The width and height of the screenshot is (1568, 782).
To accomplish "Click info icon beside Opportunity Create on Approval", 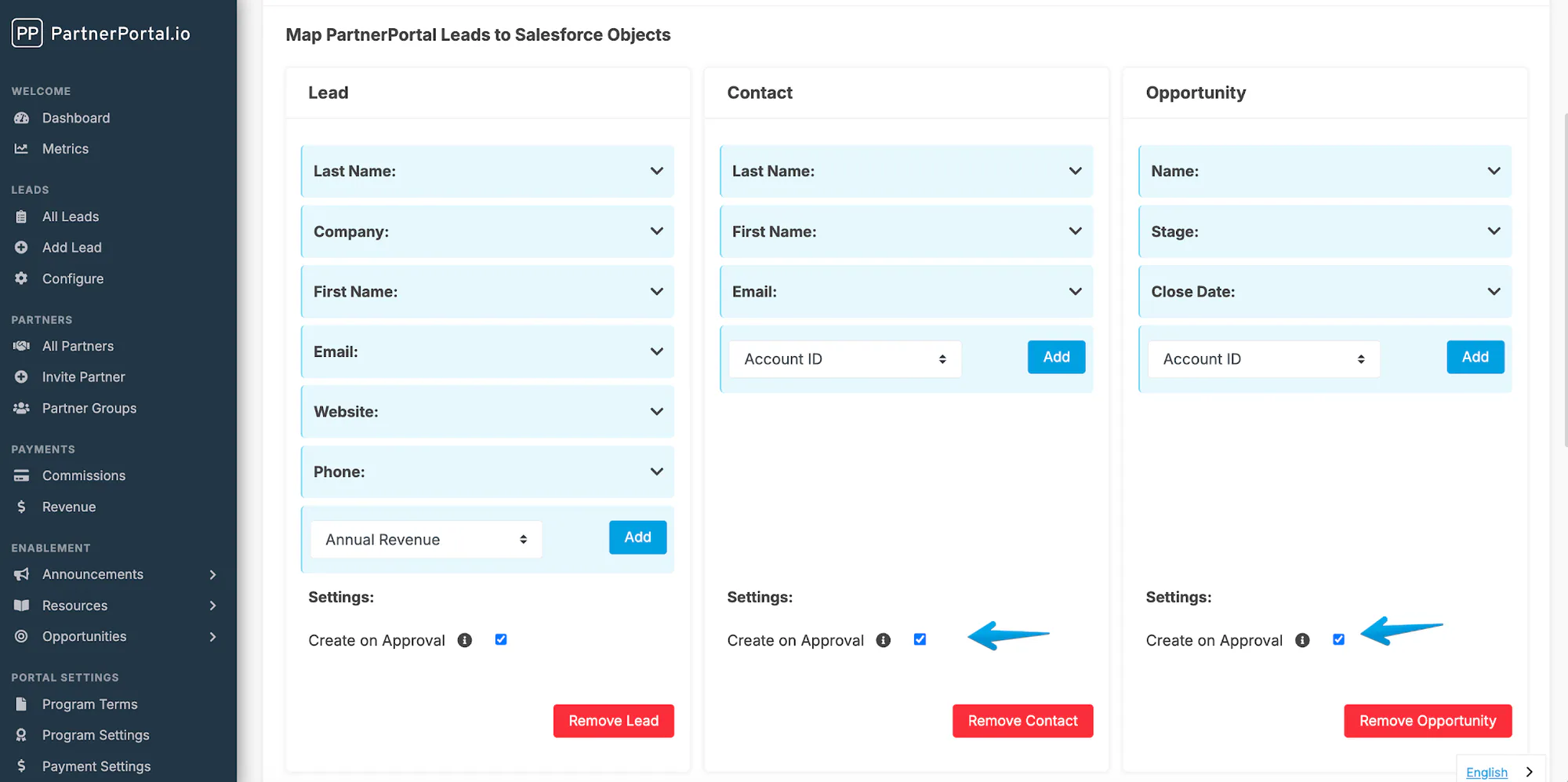I will click(1302, 640).
